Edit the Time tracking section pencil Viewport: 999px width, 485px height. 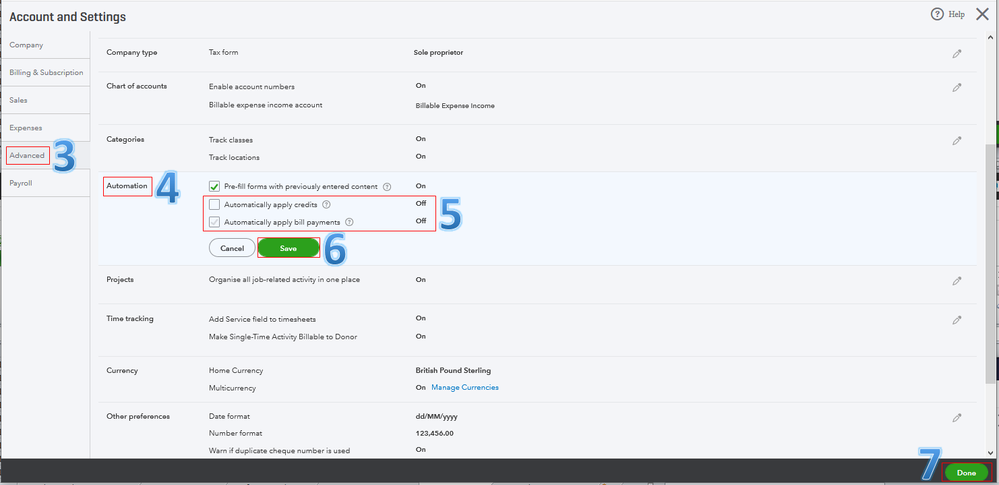[x=956, y=319]
